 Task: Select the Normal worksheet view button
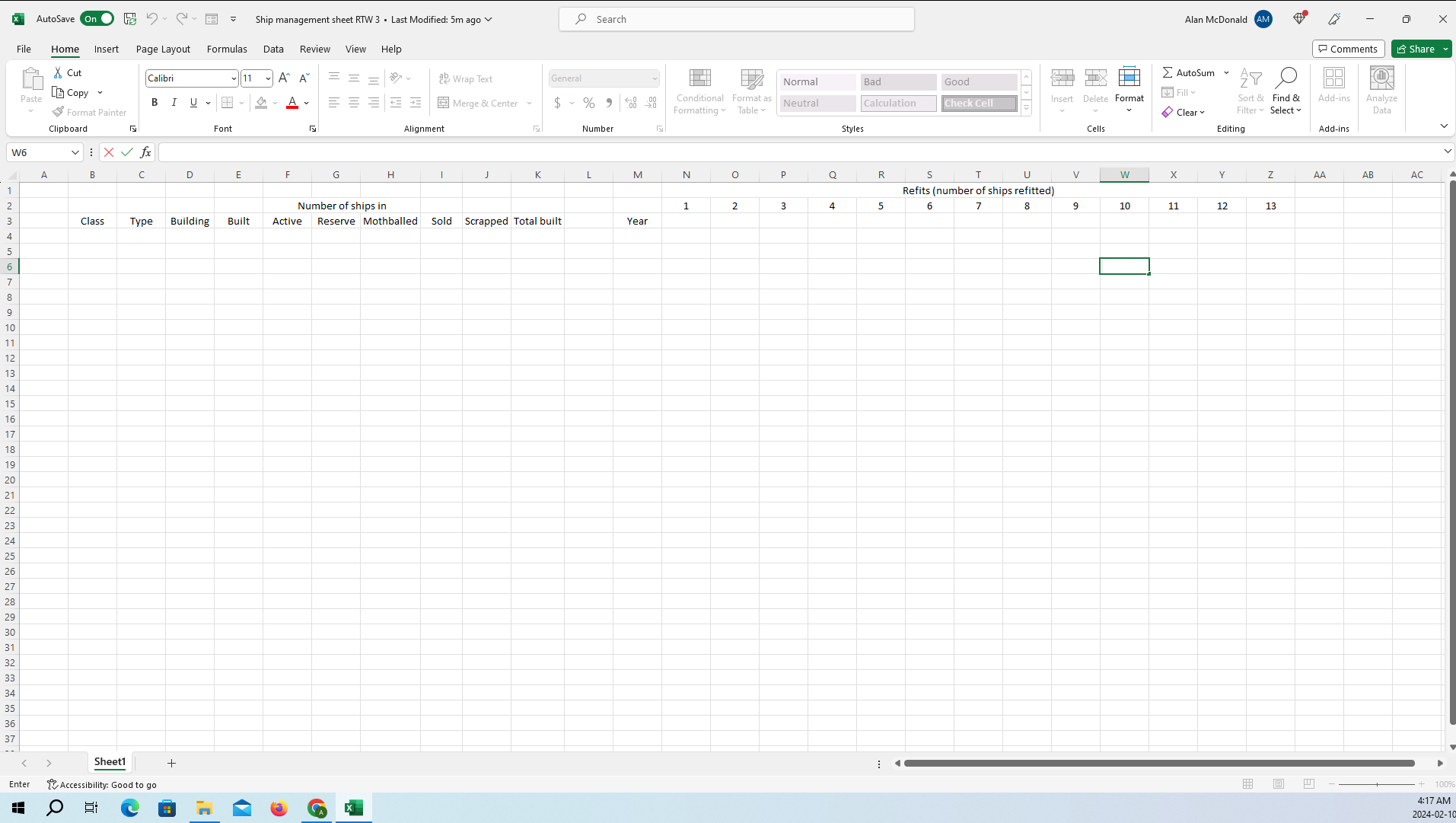coord(1248,783)
